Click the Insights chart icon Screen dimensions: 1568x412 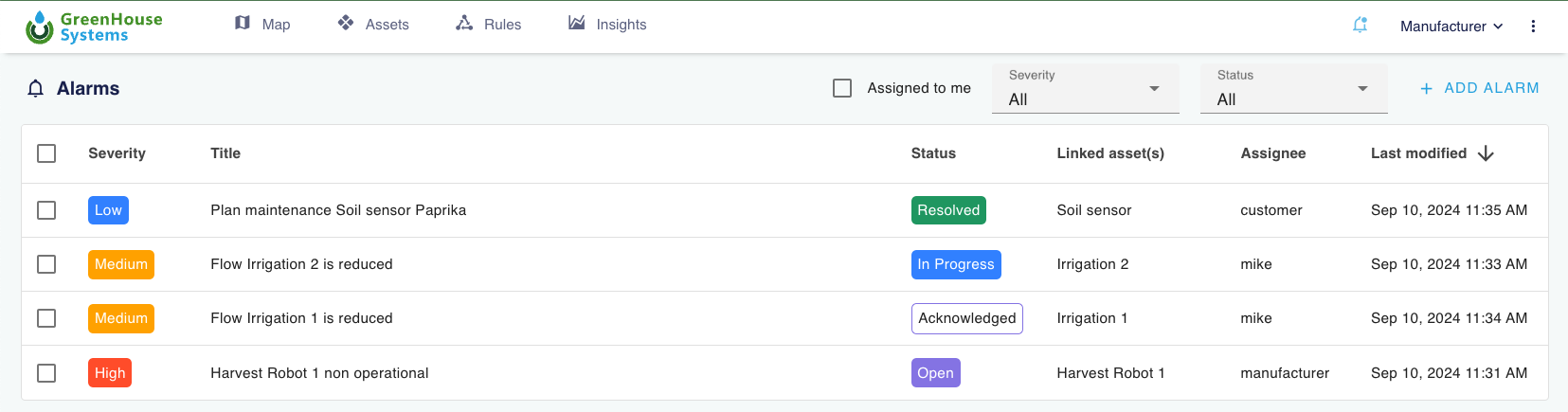click(x=576, y=24)
